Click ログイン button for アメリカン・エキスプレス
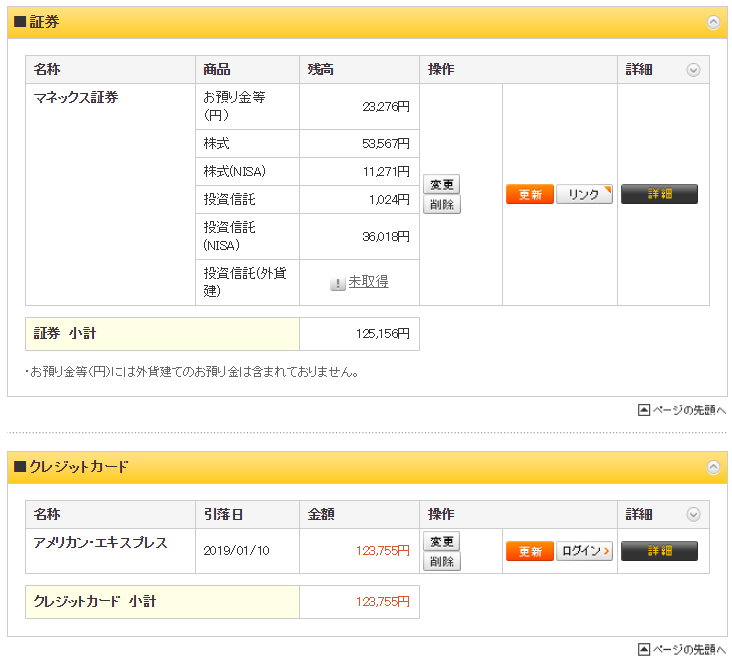Viewport: 732px width, 659px height. 584,551
